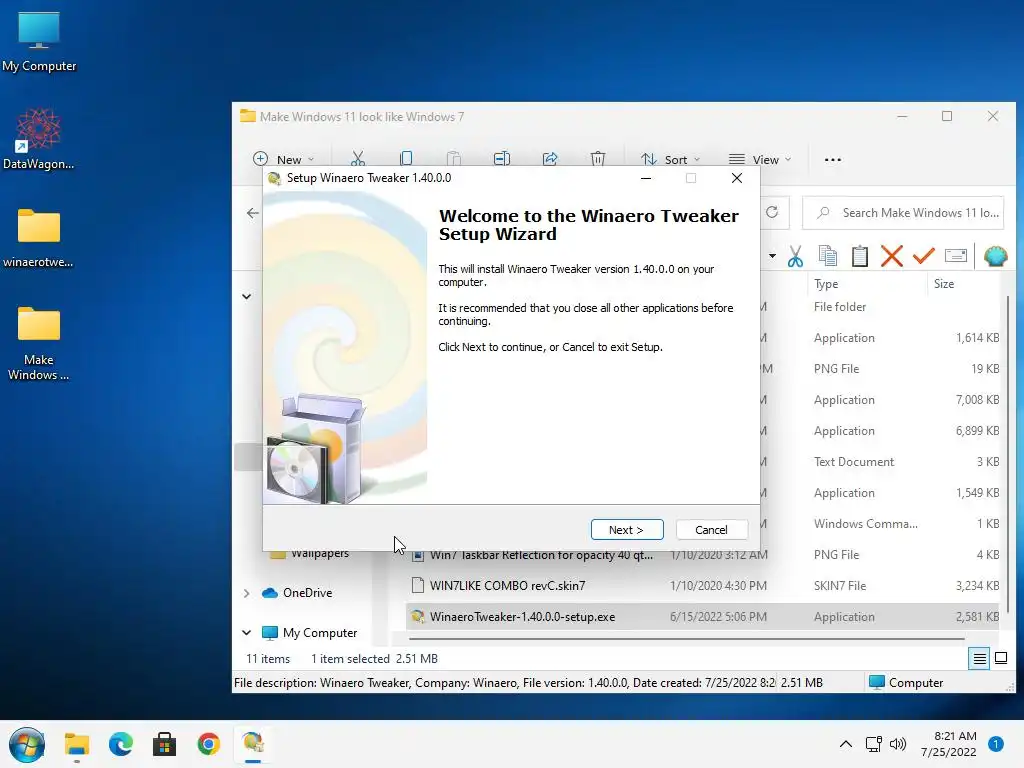The height and width of the screenshot is (768, 1024).
Task: Click the red X delete icon
Action: pyautogui.click(x=891, y=256)
